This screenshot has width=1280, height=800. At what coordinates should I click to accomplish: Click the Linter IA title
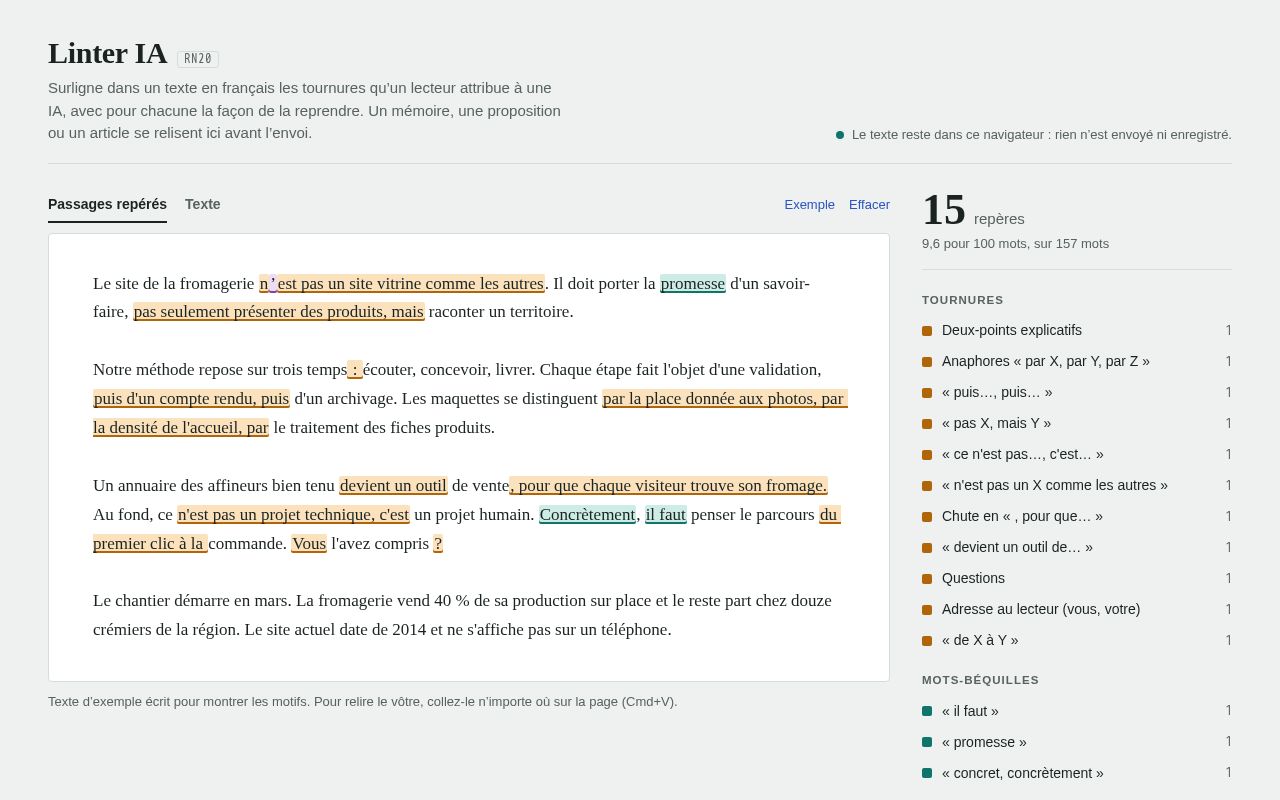(107, 53)
